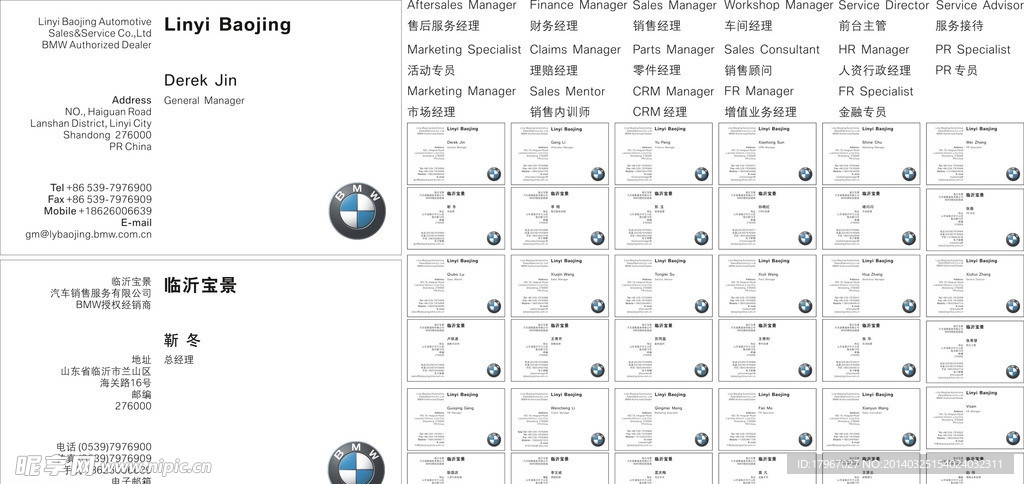This screenshot has width=1024, height=484.
Task: Click the 'Claims Manager' label
Action: coord(575,50)
